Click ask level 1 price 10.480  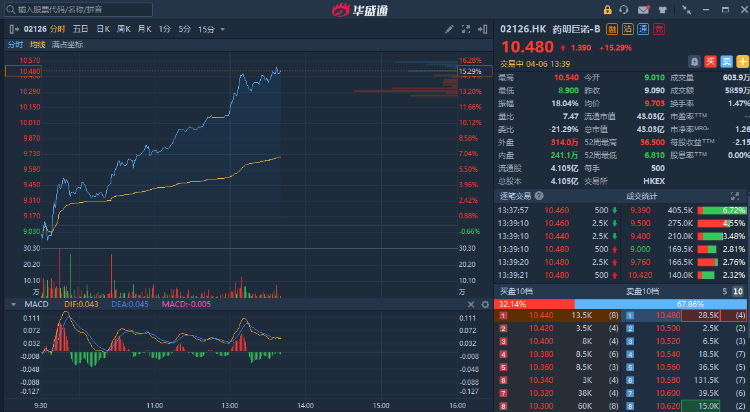[668, 315]
